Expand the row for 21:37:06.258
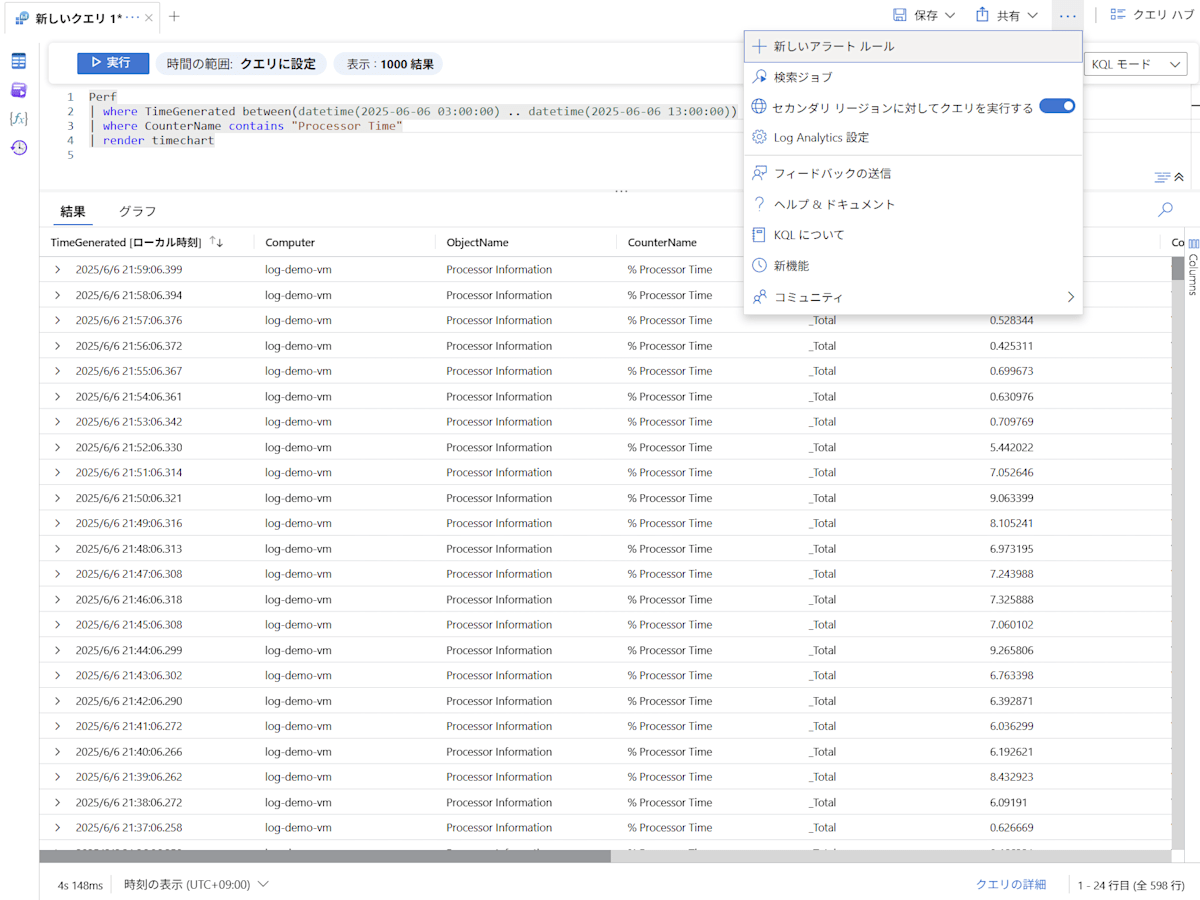The width and height of the screenshot is (1200, 900). click(x=57, y=828)
